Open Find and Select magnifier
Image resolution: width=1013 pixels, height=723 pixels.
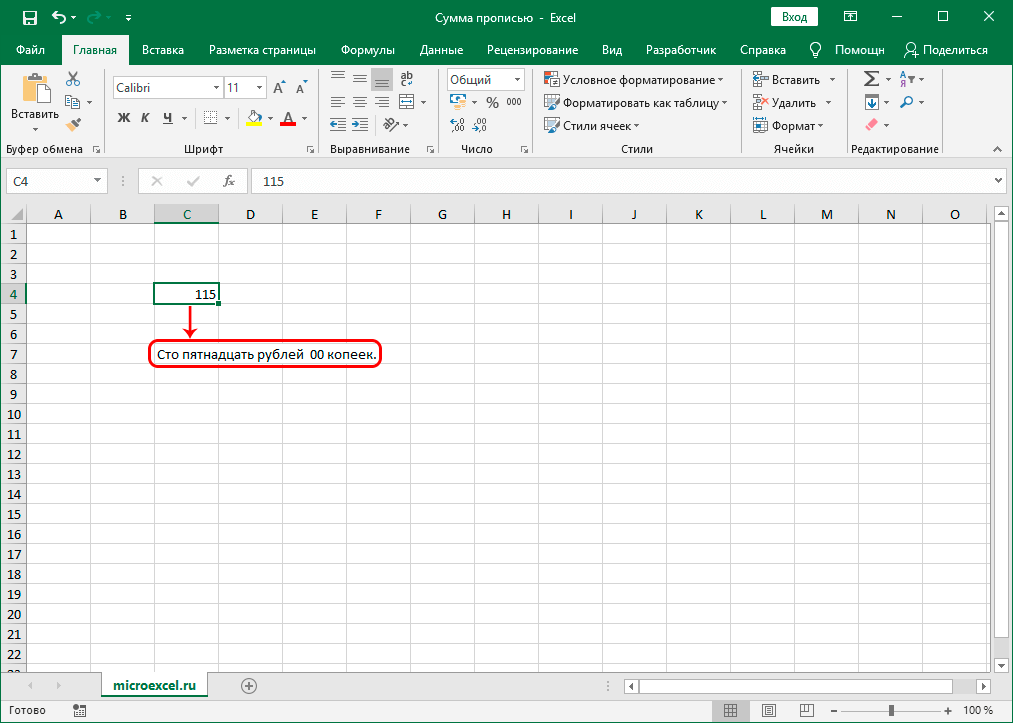click(907, 102)
